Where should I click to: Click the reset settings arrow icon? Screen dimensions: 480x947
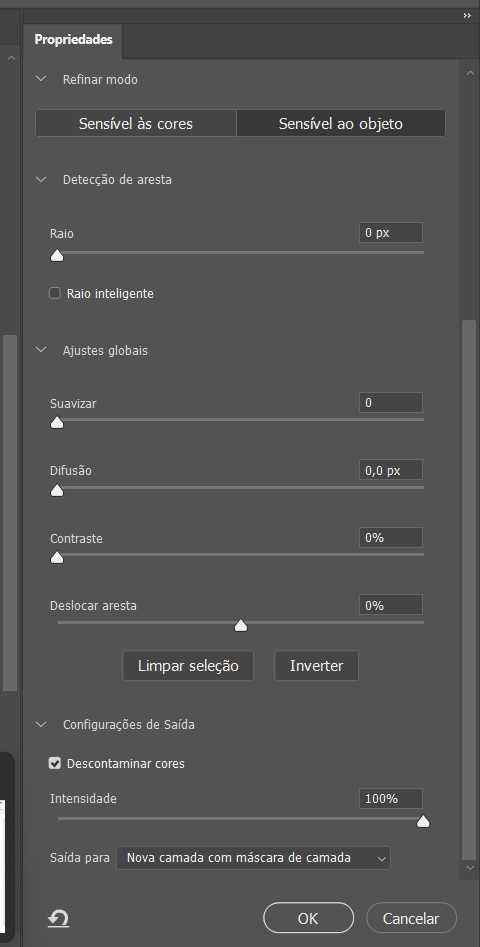59,919
